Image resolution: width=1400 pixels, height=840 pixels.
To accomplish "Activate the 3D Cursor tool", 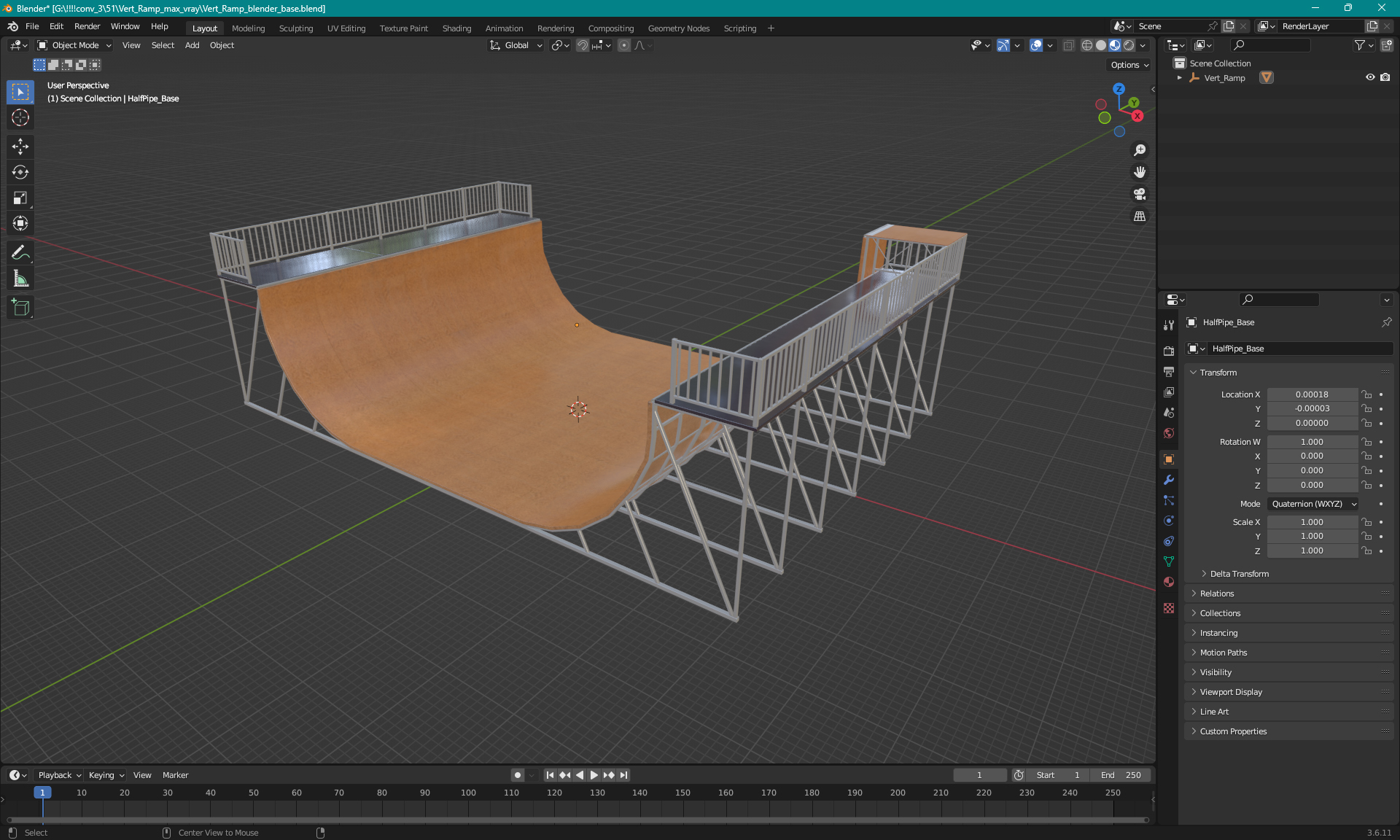I will (20, 117).
